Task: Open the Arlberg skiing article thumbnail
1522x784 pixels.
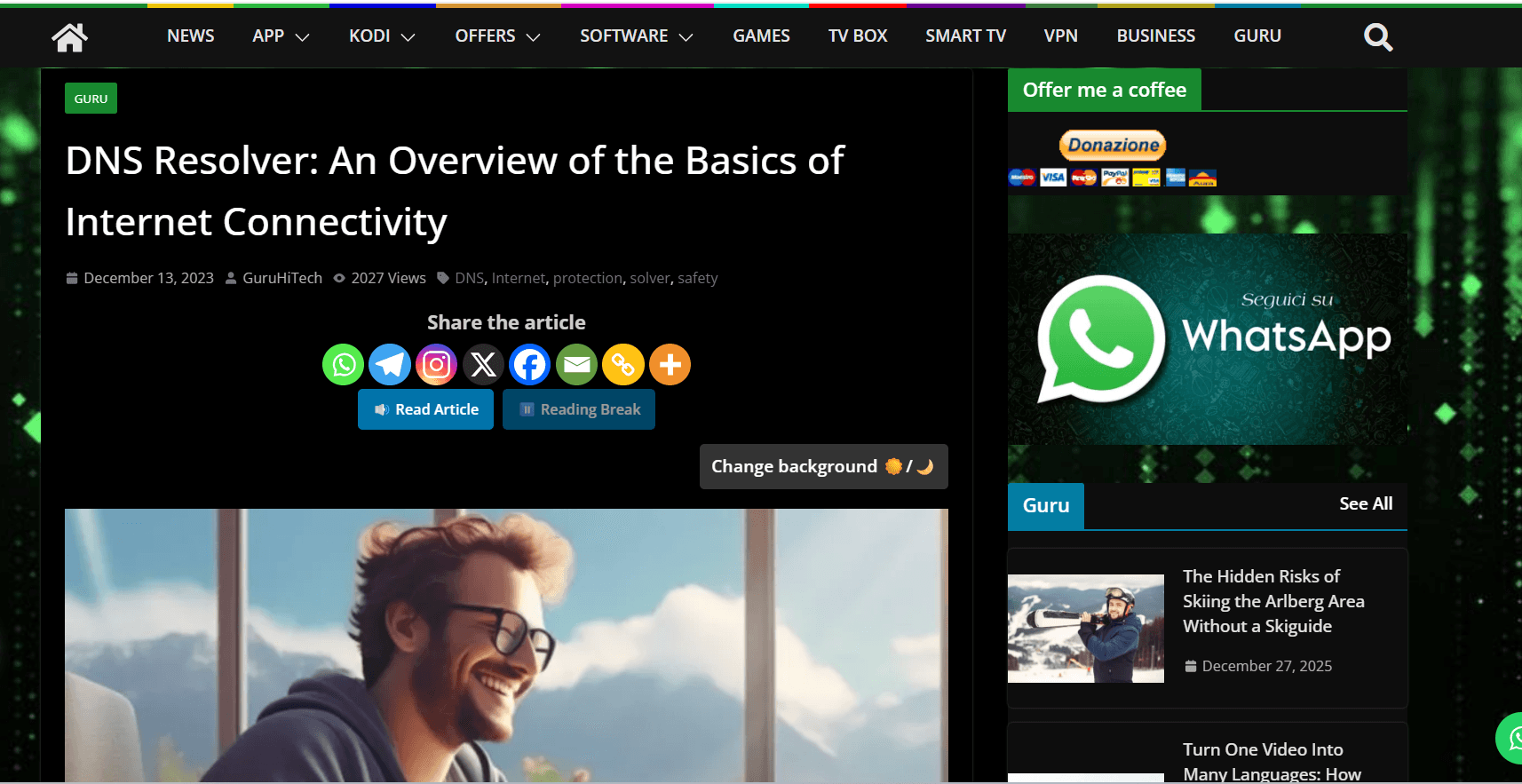Action: click(x=1085, y=629)
